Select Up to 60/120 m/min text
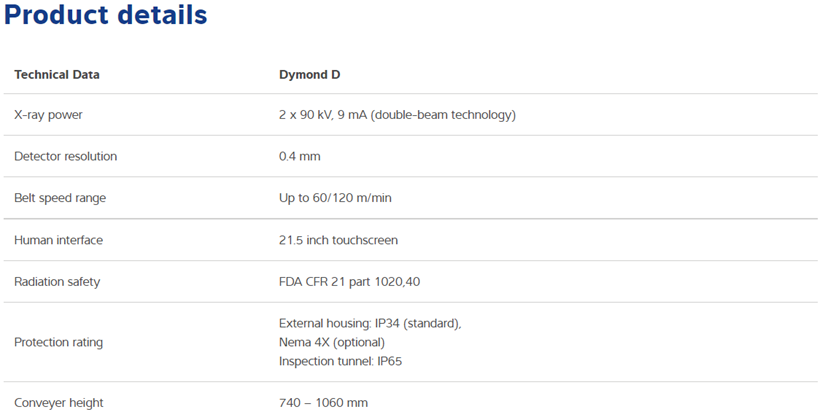This screenshot has height=420, width=820. [335, 198]
